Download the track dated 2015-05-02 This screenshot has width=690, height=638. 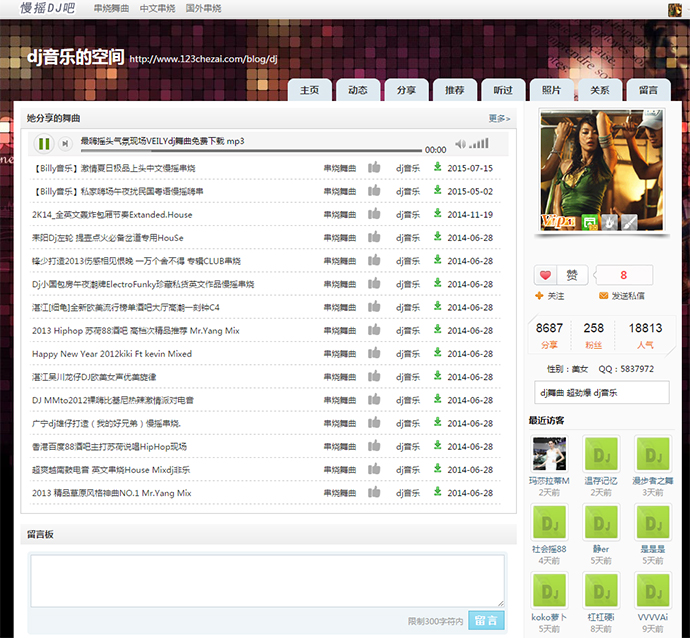(437, 190)
